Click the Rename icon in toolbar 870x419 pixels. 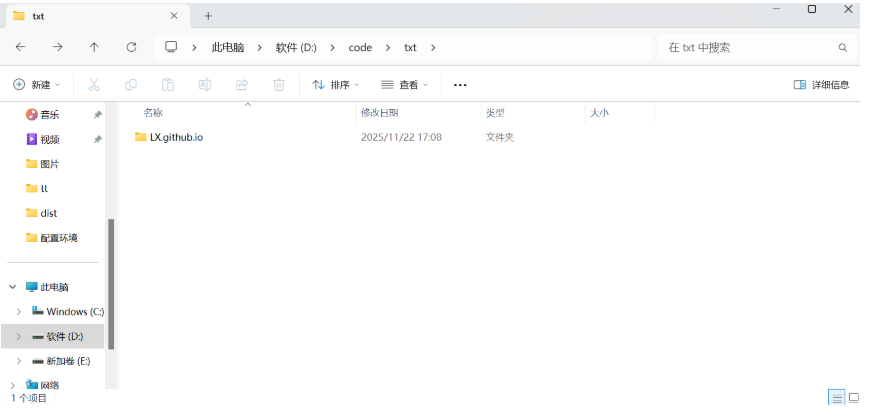[x=205, y=85]
